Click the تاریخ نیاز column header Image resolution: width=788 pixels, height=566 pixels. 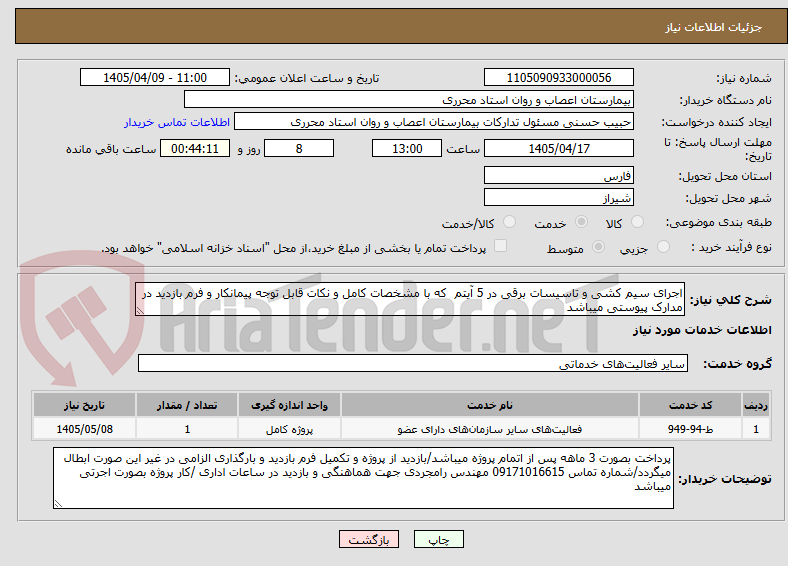tap(84, 405)
